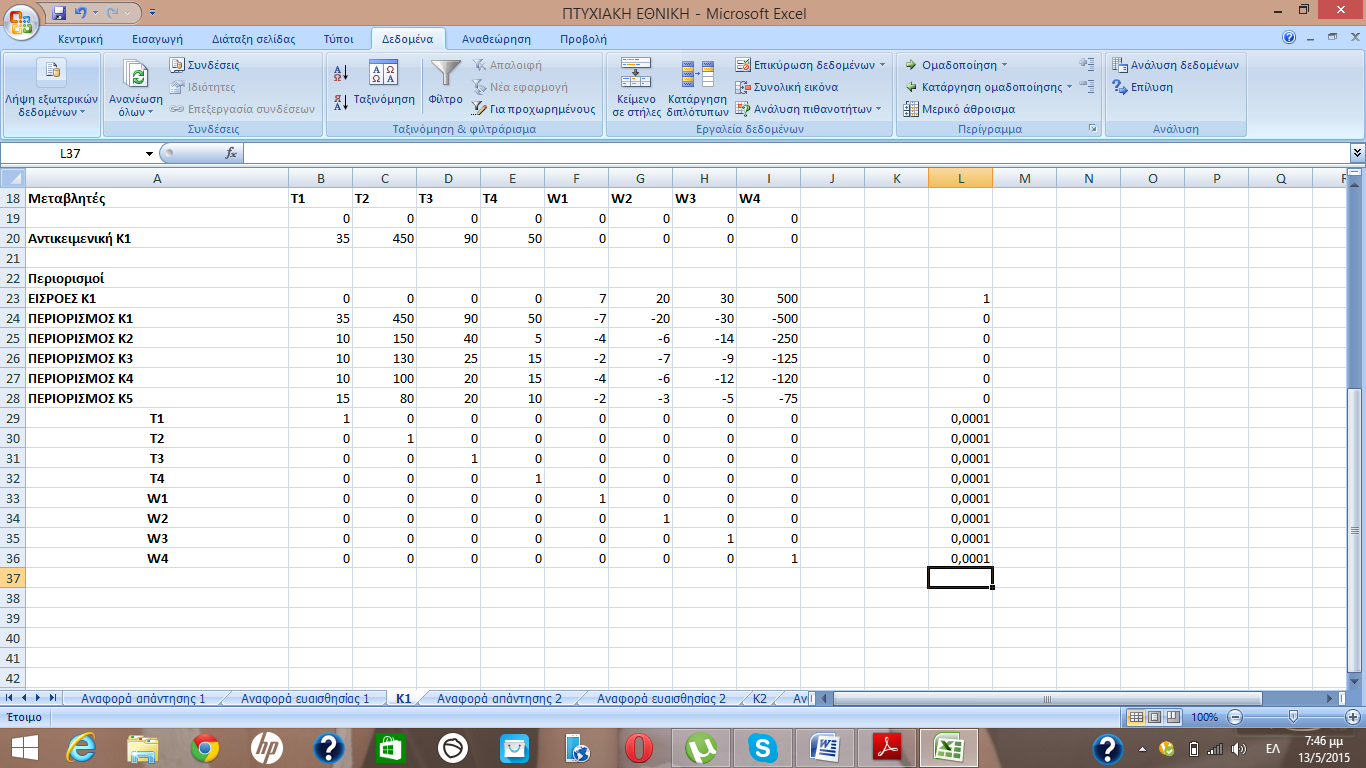
Task: Sort ascending A to Ω
Action: coord(340,72)
